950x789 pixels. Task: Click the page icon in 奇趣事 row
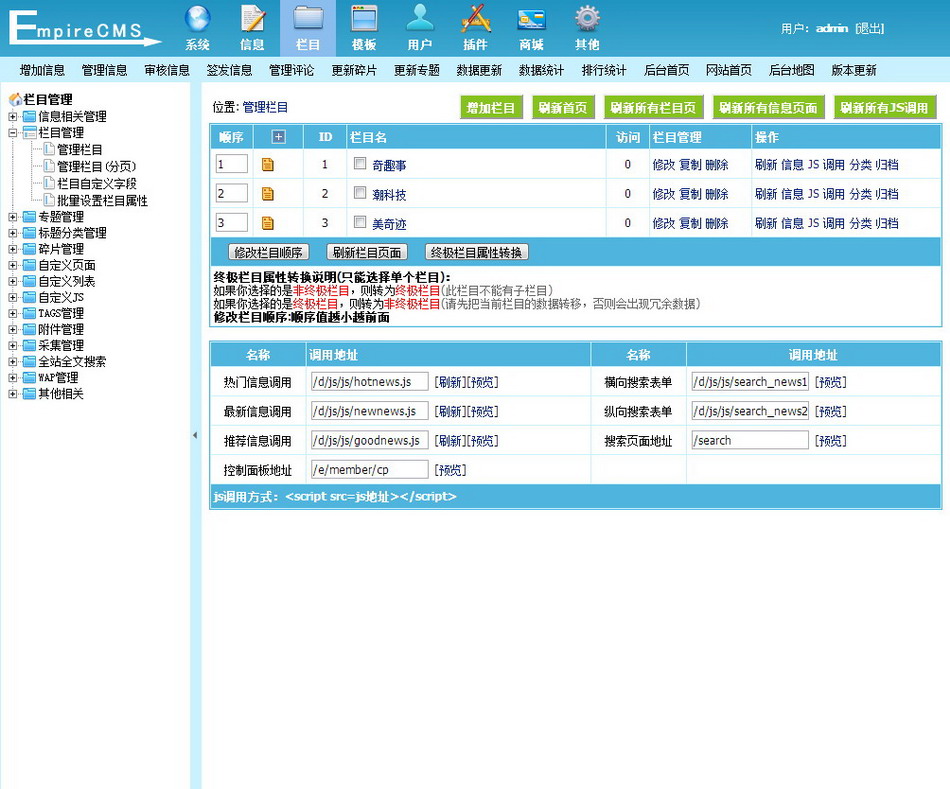pyautogui.click(x=268, y=164)
